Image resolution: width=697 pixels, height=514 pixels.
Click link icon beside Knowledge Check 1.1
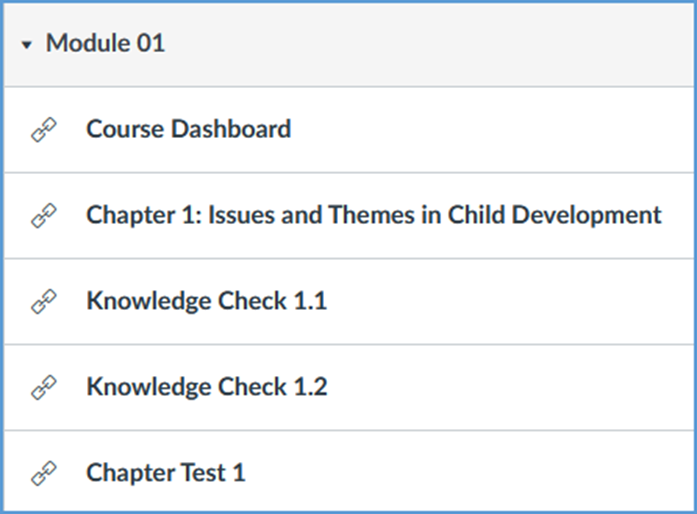click(44, 301)
